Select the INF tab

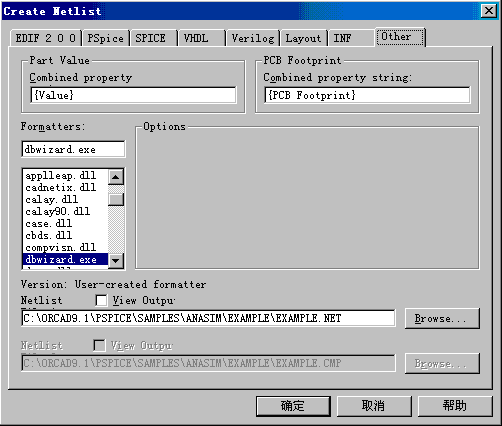351,38
